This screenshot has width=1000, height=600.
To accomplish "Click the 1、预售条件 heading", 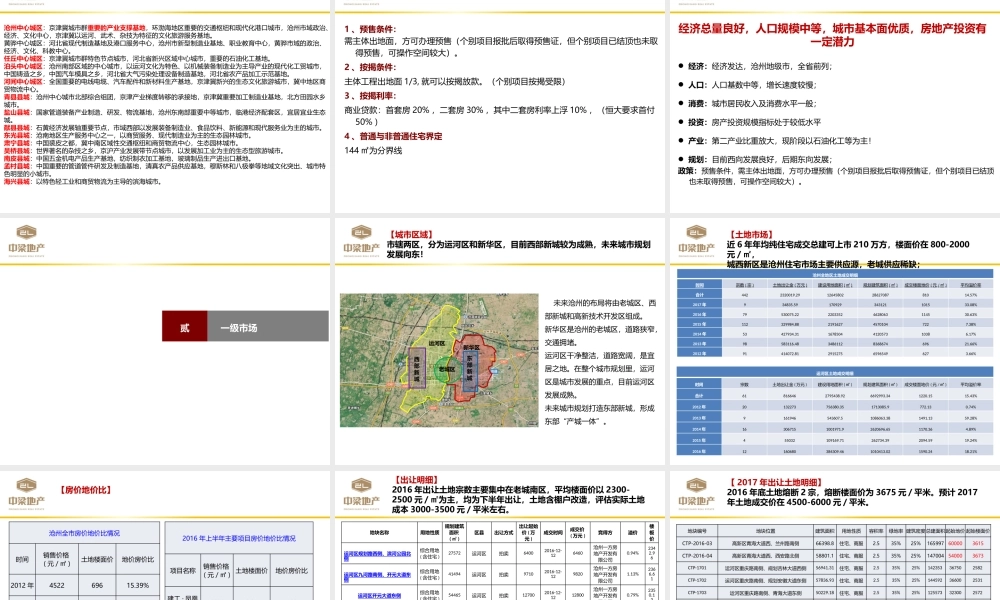I will point(370,29).
